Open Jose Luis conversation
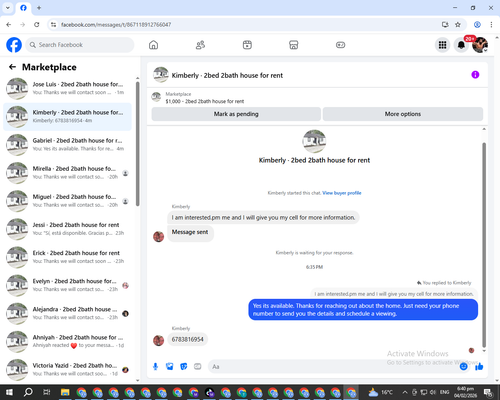The height and width of the screenshot is (400, 500). tap(67, 88)
